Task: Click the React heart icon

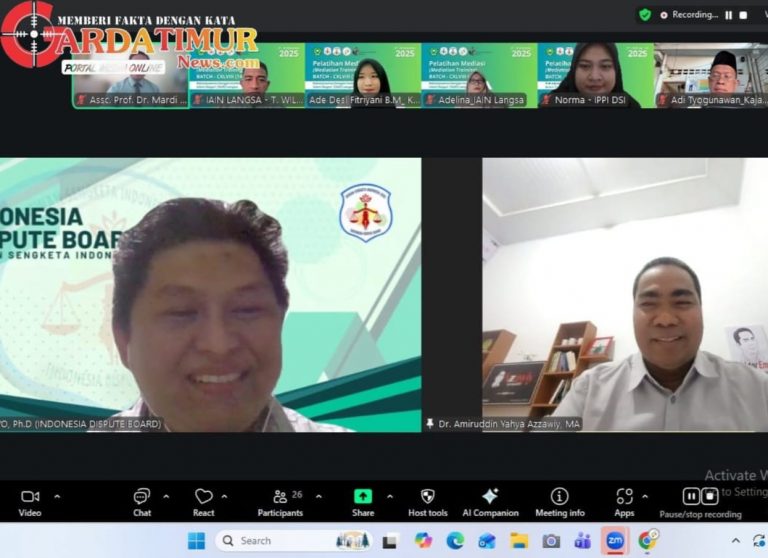Action: pyautogui.click(x=204, y=497)
